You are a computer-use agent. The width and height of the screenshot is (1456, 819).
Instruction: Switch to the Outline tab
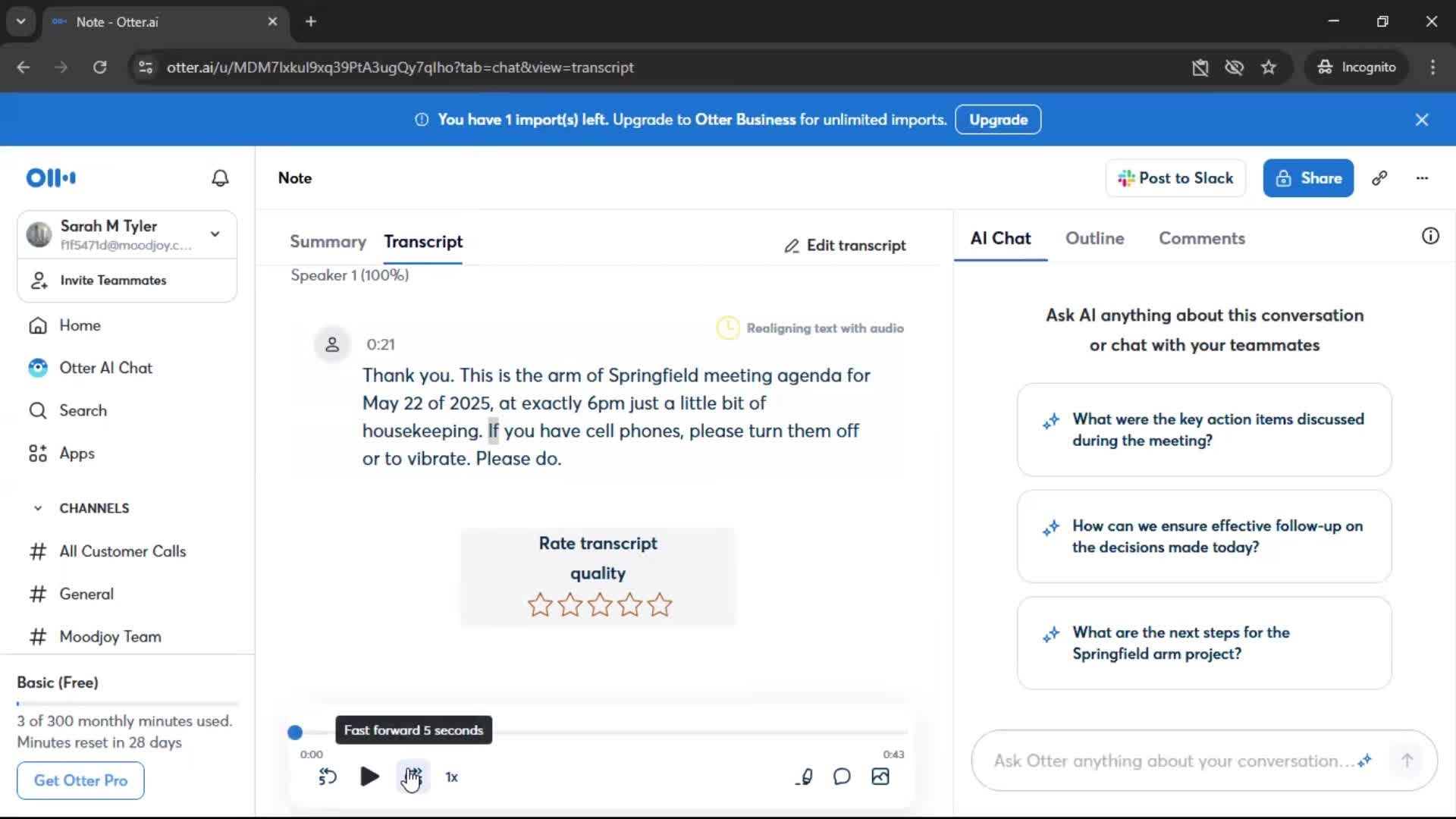point(1094,238)
